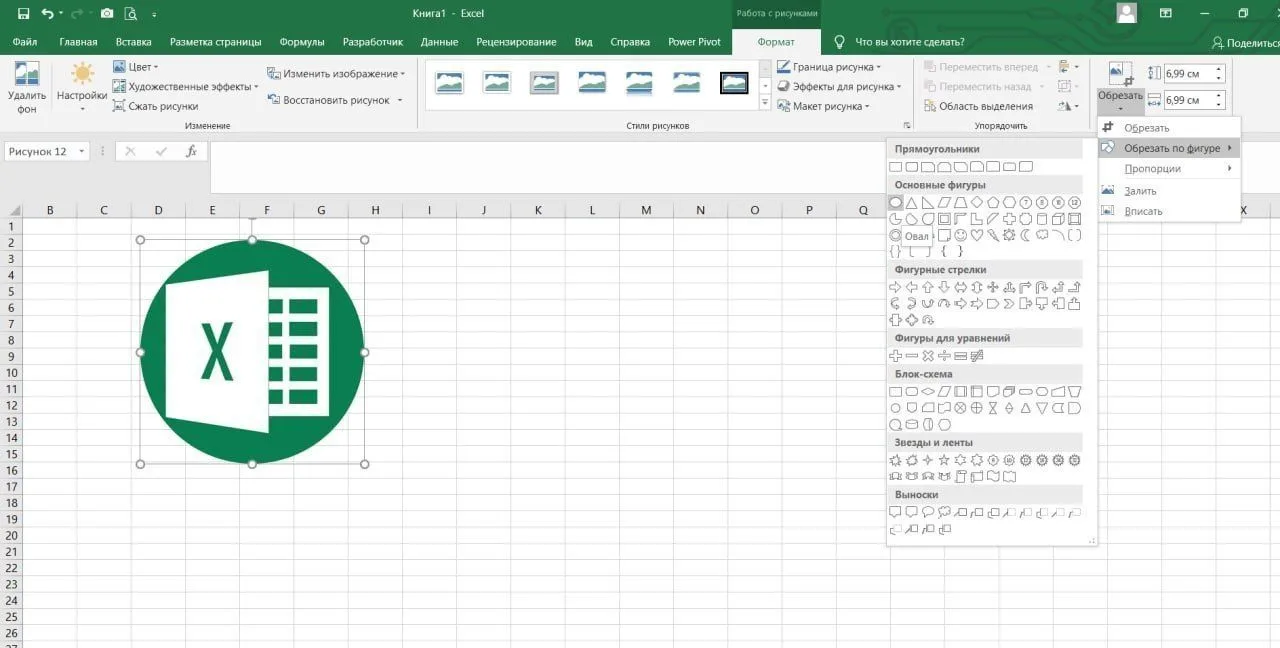The width and height of the screenshot is (1280, 648).
Task: Click the Удалить фон icon
Action: (x=26, y=85)
